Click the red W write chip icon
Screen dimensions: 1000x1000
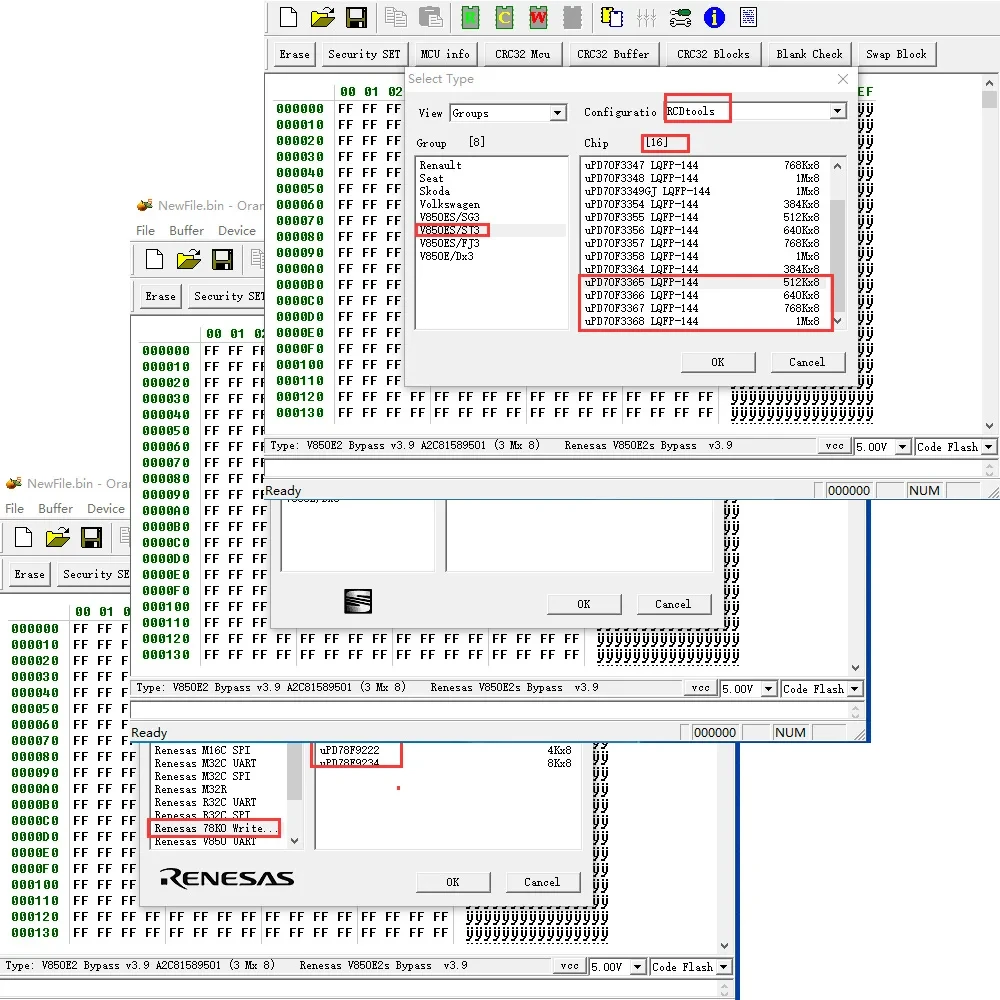click(x=538, y=17)
